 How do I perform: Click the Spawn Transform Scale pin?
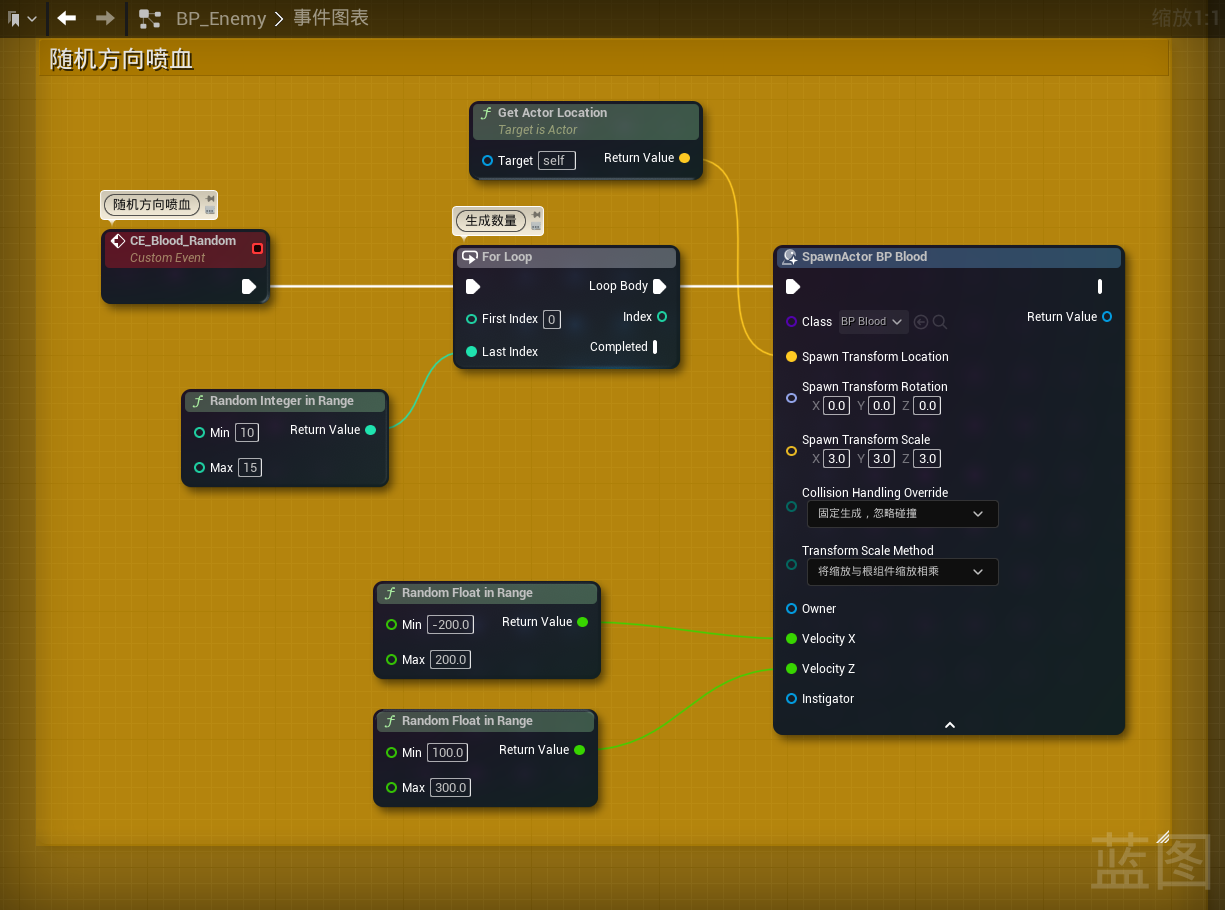click(792, 451)
